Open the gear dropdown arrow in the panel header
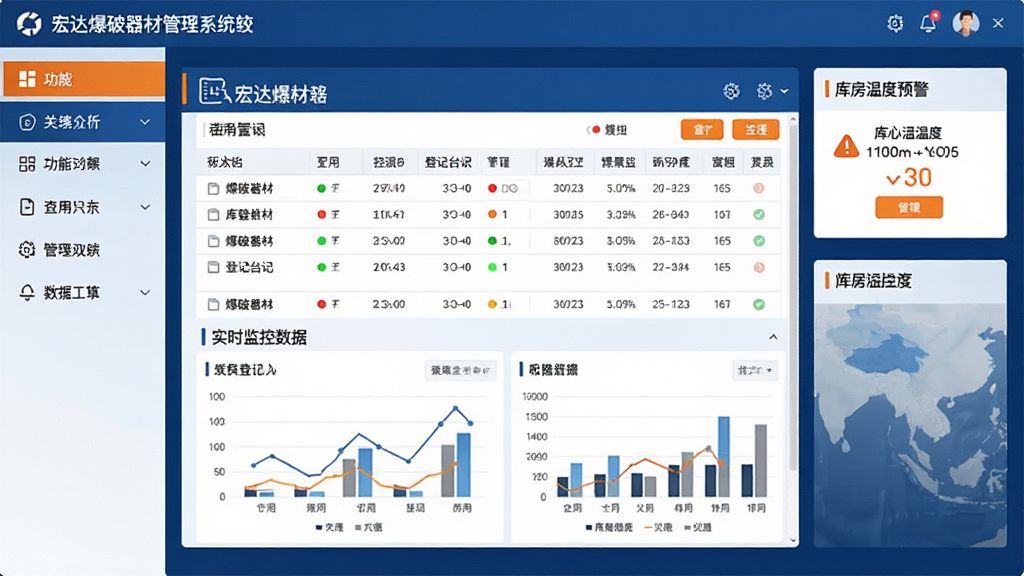1024x576 pixels. pos(784,91)
